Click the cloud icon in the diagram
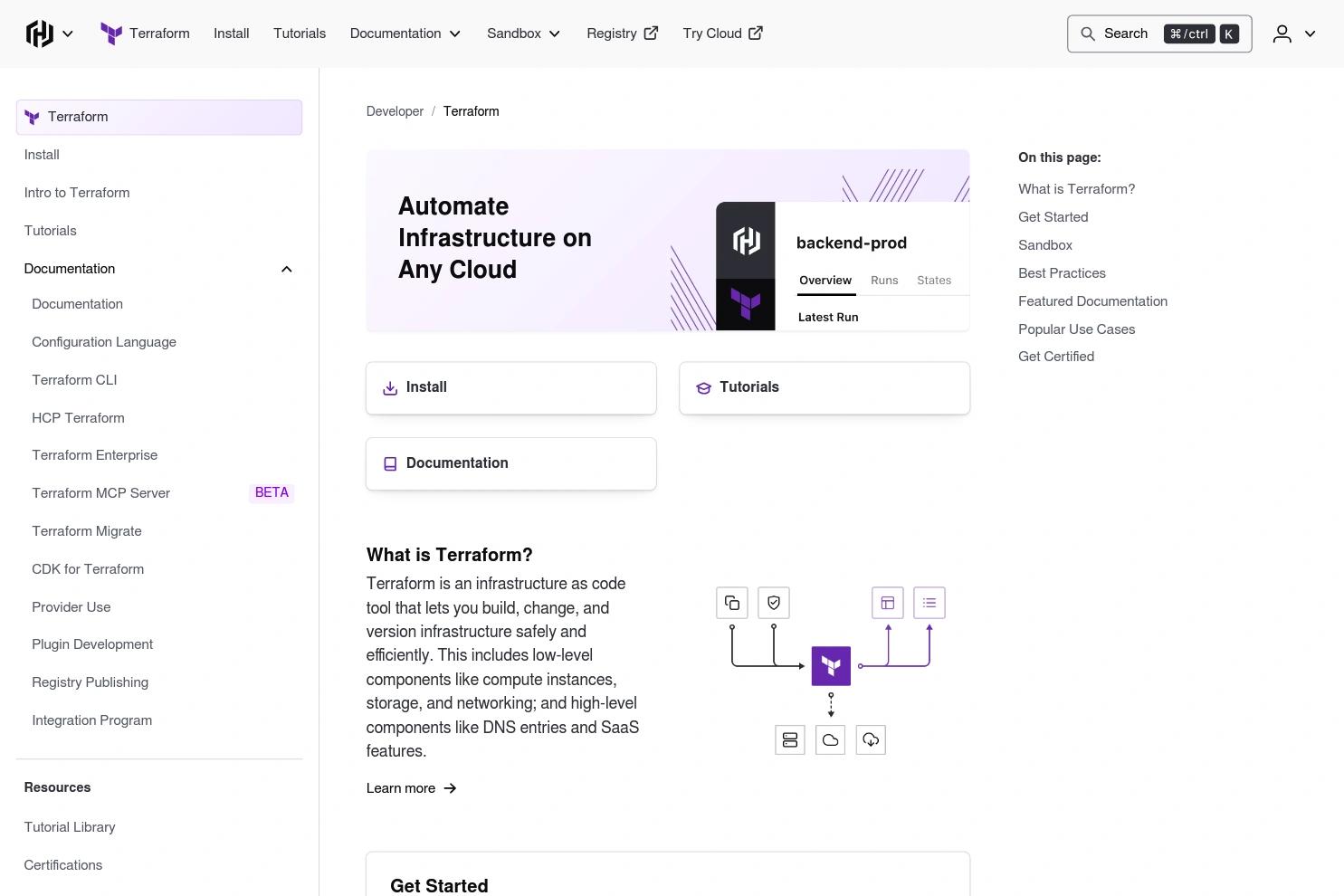This screenshot has height=896, width=1344. tap(830, 740)
